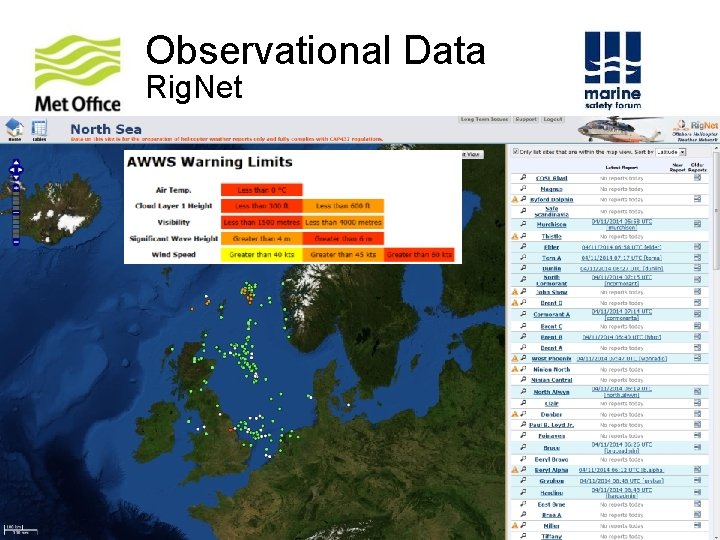Pan the map up with the arrow control
The image size is (720, 540).
point(17,163)
